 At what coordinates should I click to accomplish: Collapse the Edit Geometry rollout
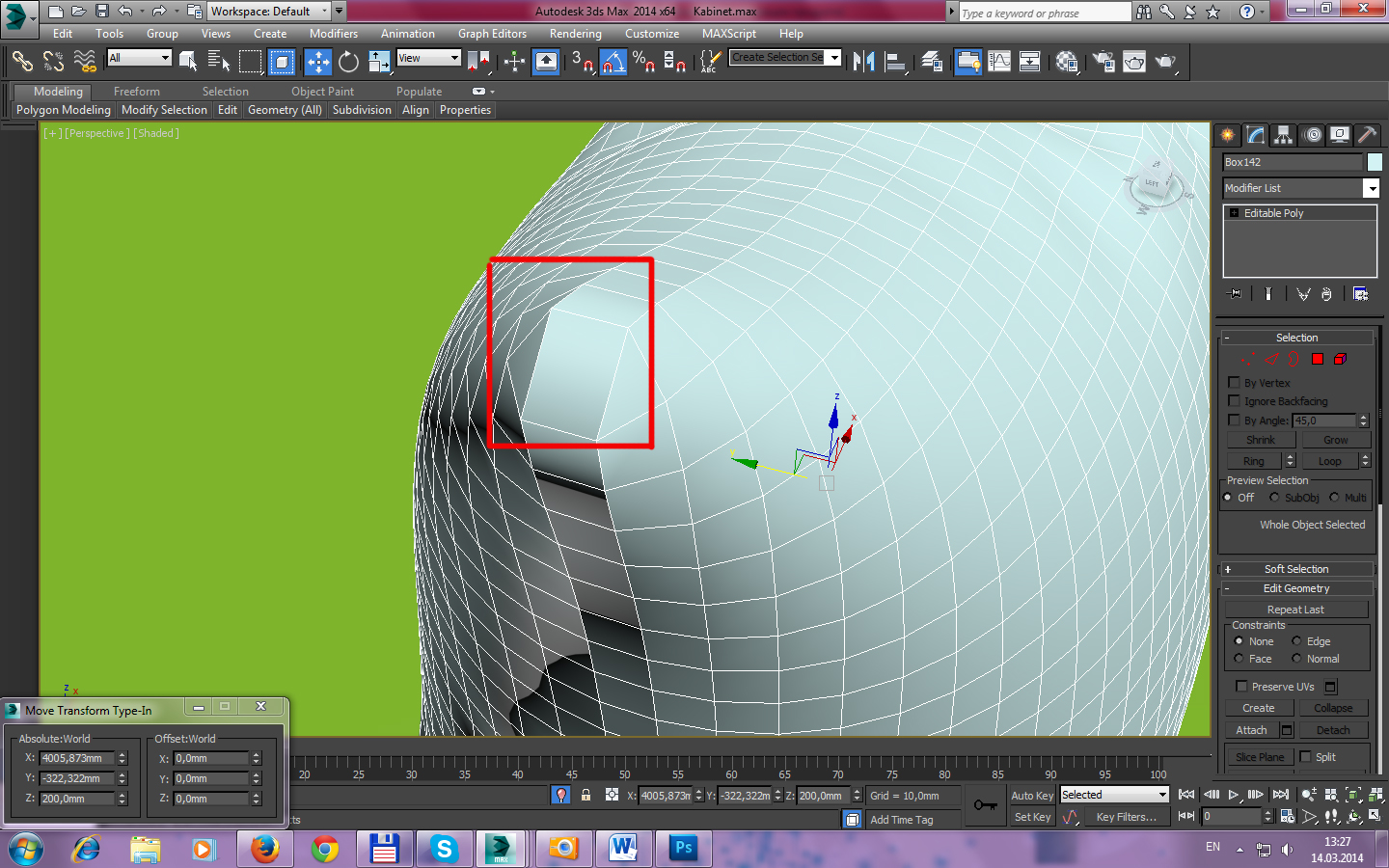(1296, 588)
